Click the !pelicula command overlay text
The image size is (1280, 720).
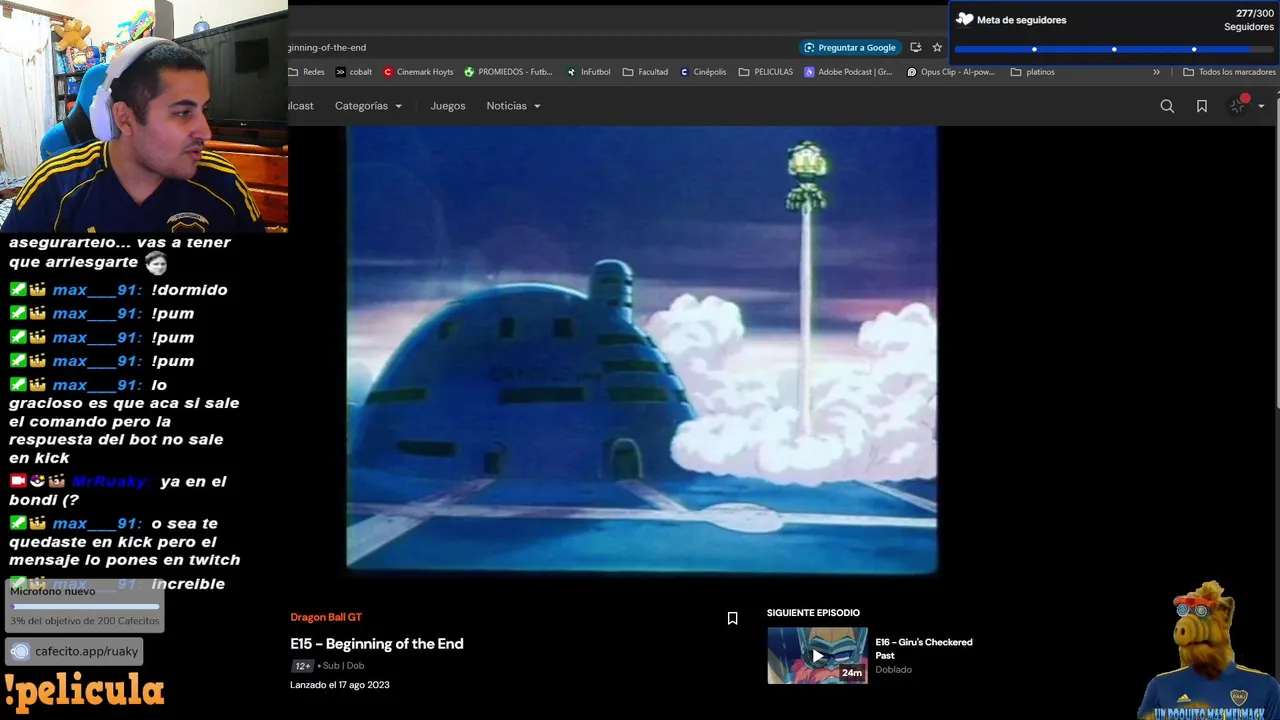84,690
